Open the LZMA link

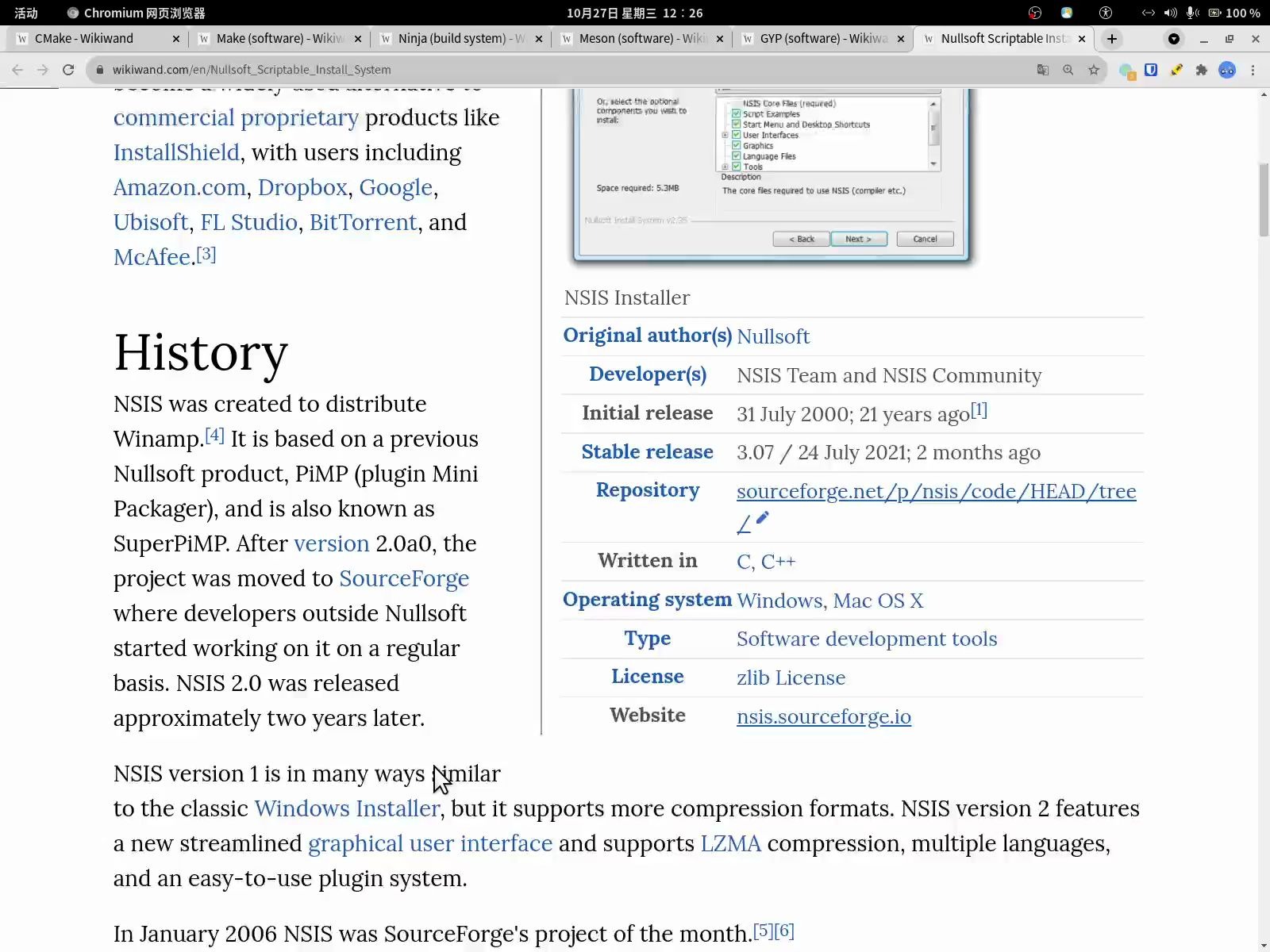[x=730, y=843]
